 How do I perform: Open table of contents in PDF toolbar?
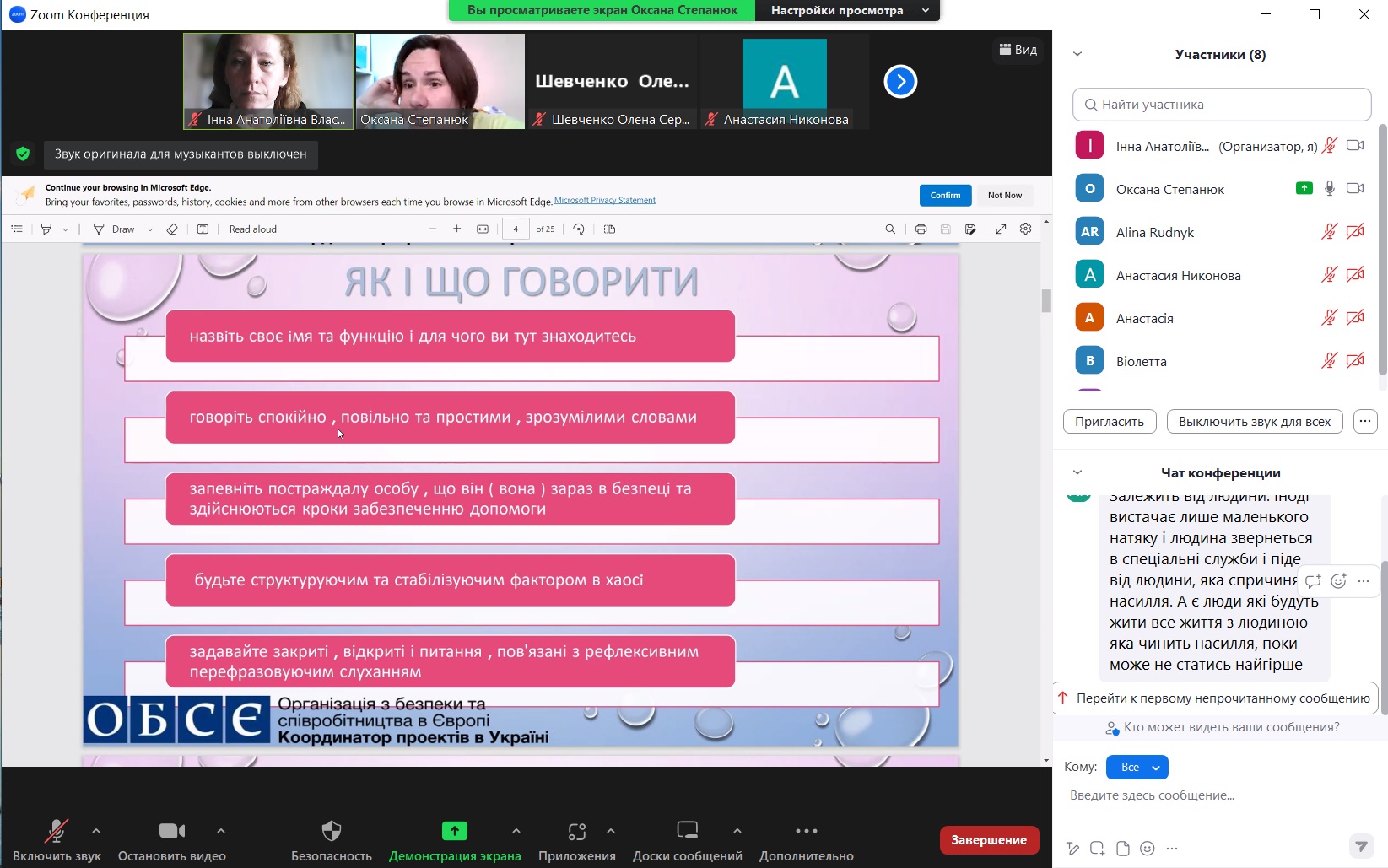click(x=17, y=229)
